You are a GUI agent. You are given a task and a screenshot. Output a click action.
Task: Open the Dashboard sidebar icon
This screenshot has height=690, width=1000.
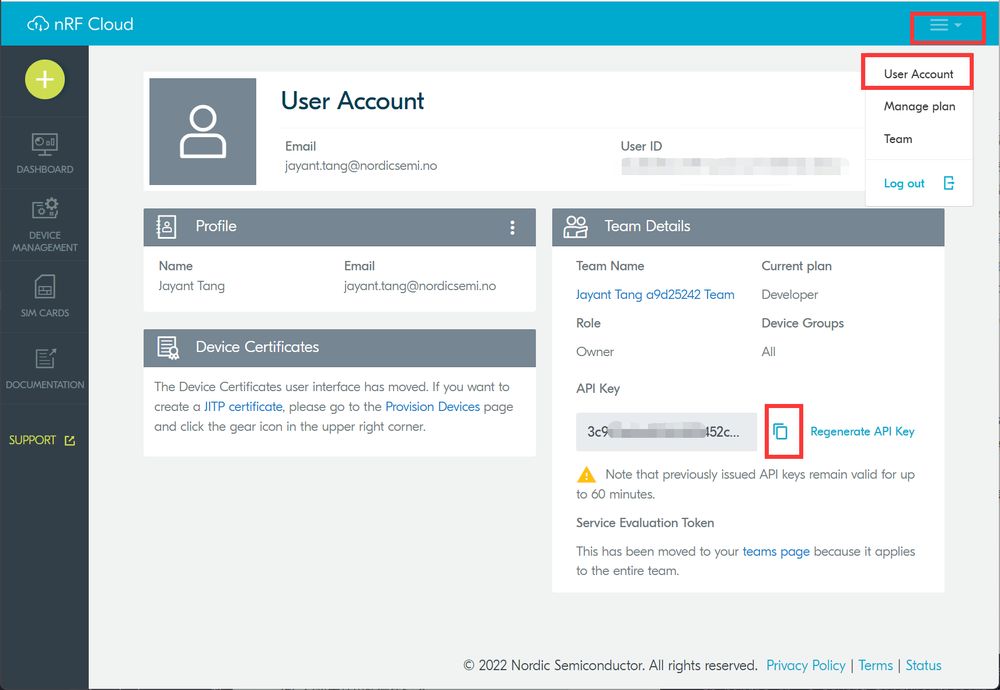click(x=45, y=153)
